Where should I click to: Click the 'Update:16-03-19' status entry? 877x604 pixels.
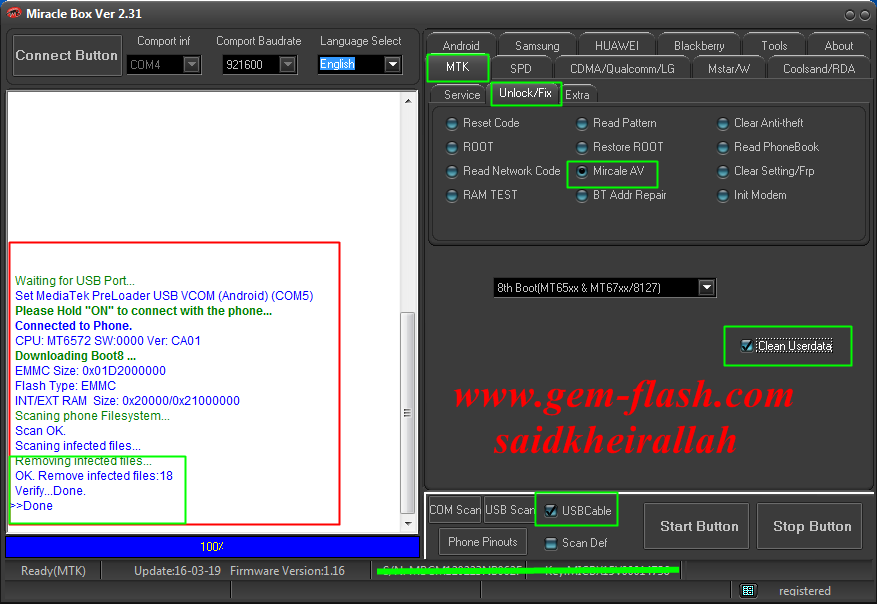point(177,571)
